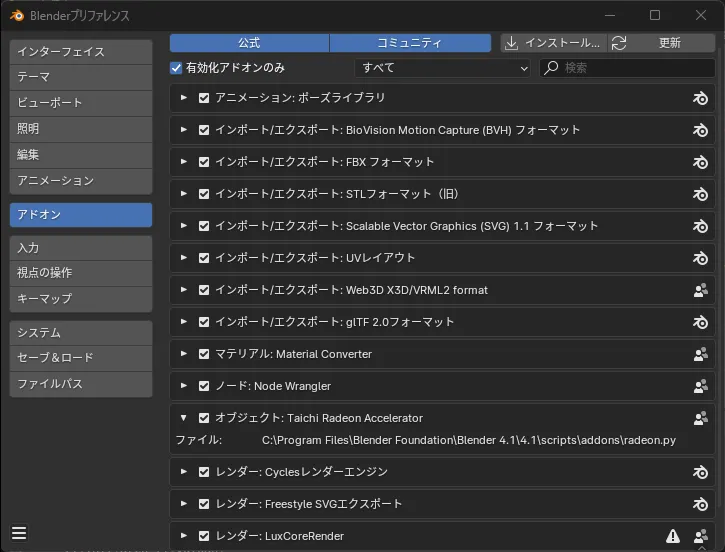Disable the FBX フォーマット add-on checkbox

pyautogui.click(x=204, y=162)
